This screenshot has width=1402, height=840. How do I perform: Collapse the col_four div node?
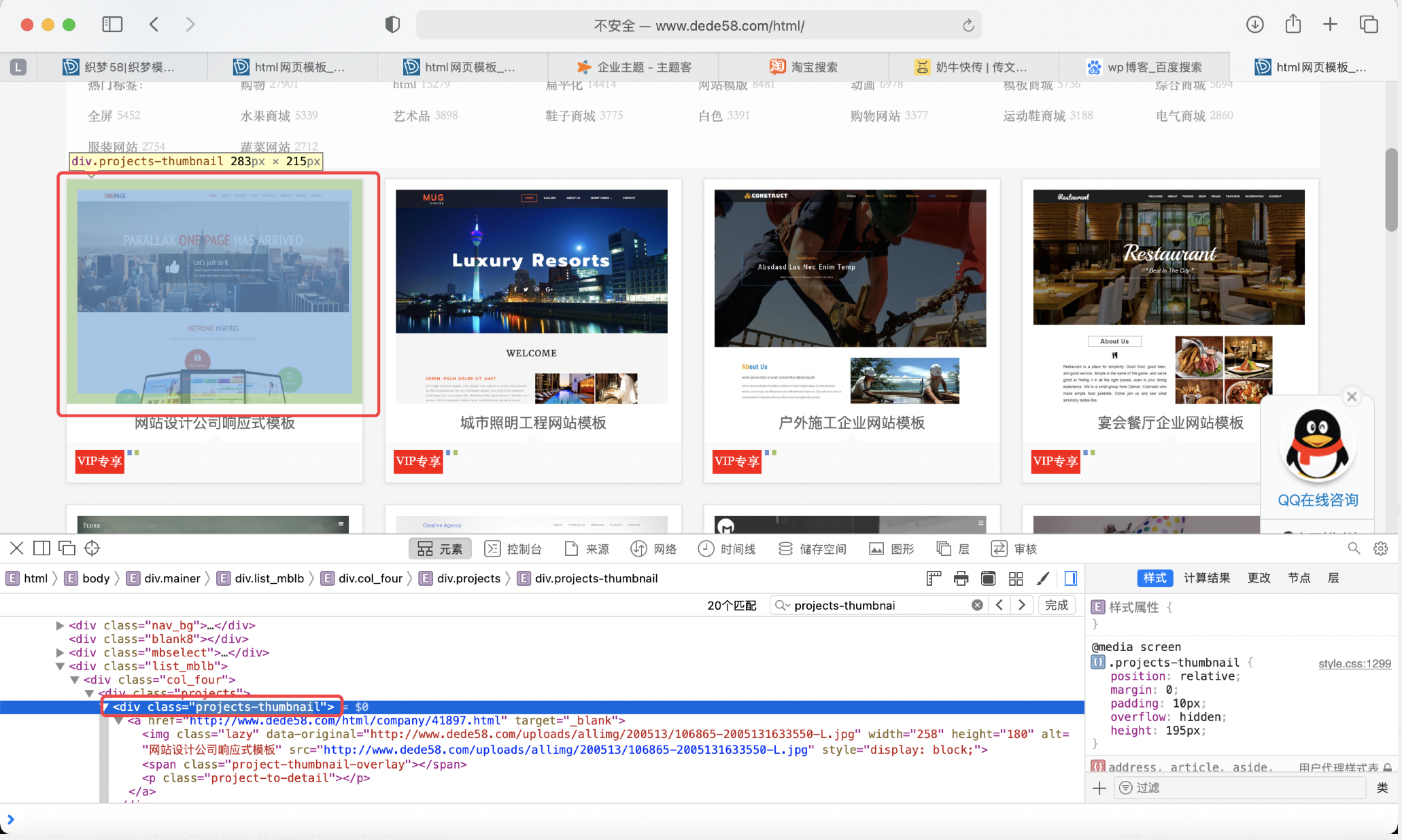tap(75, 680)
